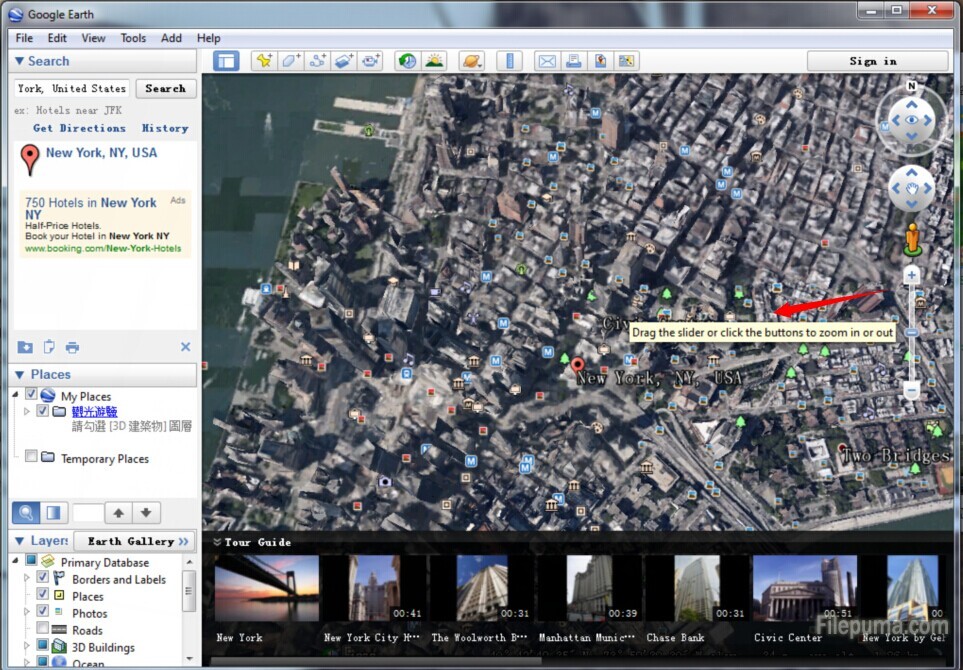Uncheck the Places layer checkbox
This screenshot has height=670, width=963.
point(42,594)
